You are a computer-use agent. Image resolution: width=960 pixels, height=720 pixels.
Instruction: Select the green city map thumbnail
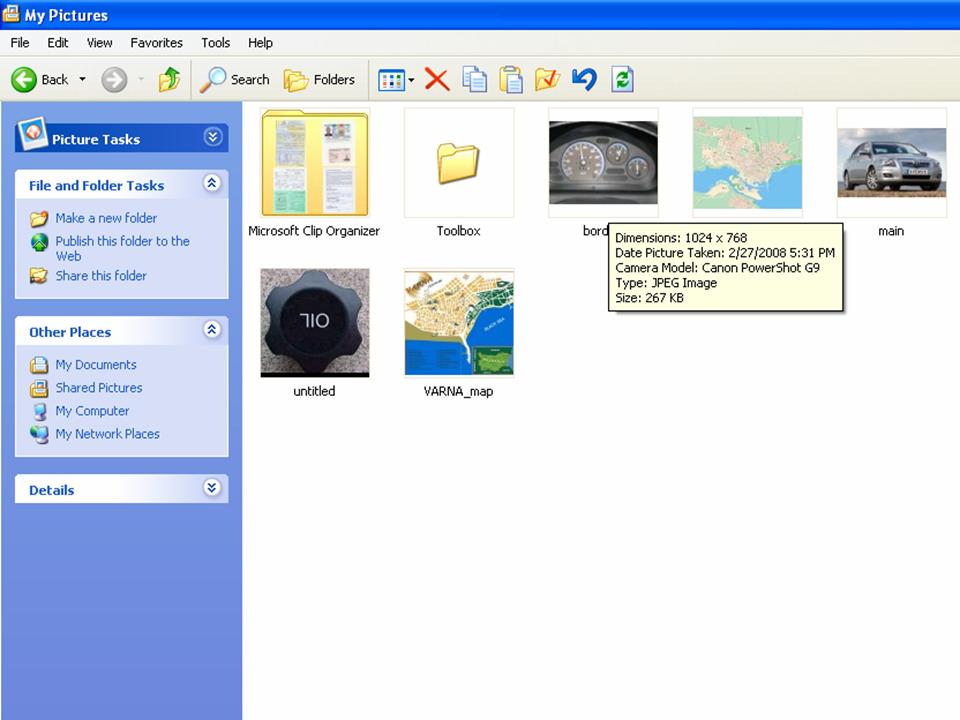point(747,163)
